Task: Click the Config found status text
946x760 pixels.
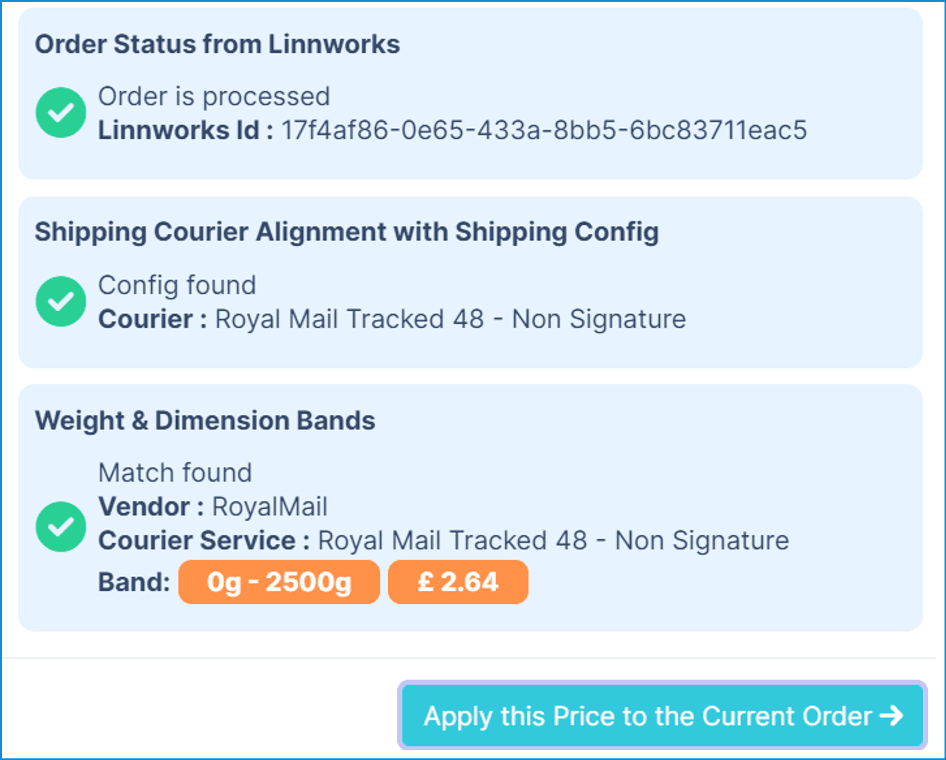Action: coord(177,285)
